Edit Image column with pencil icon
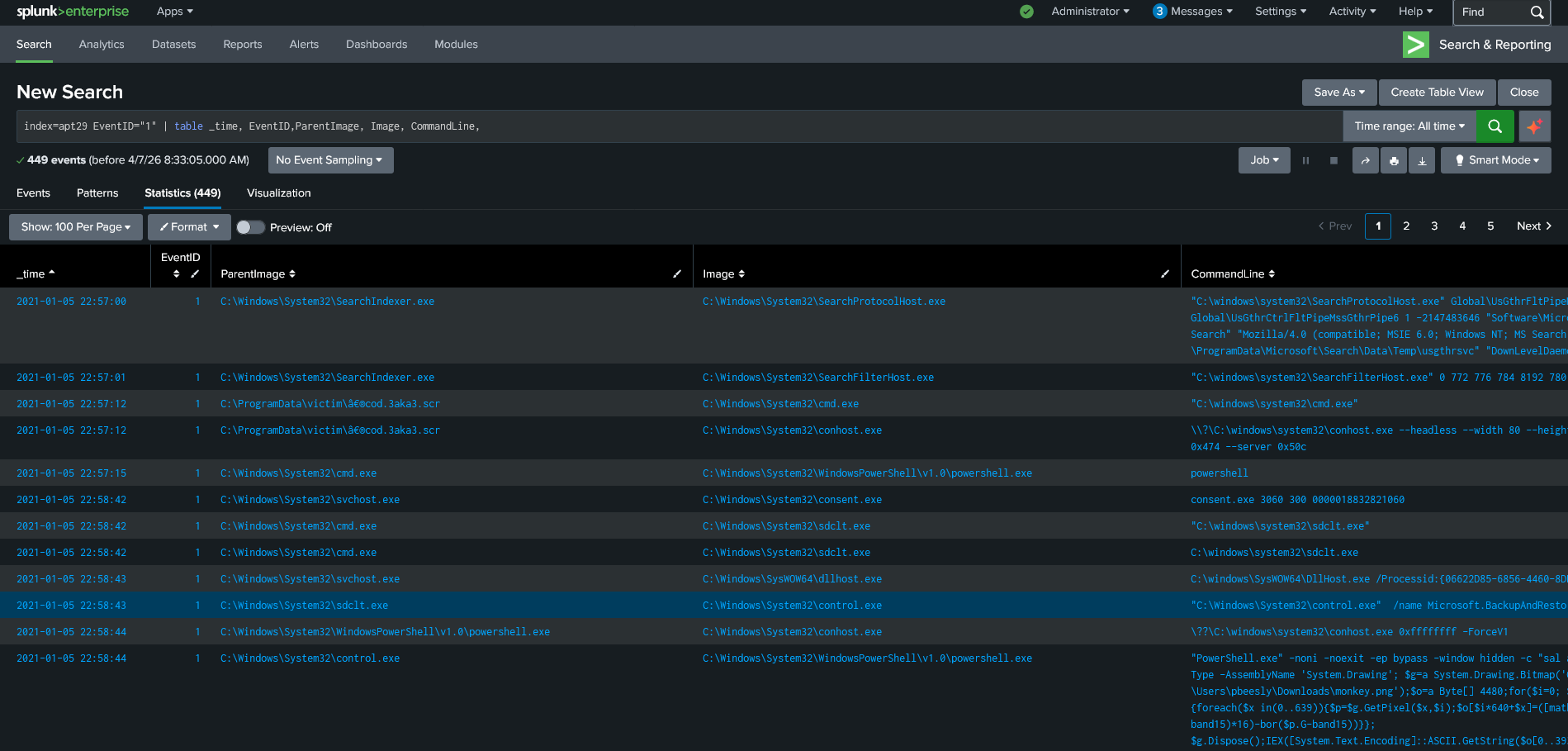1568x751 pixels. (x=1165, y=274)
